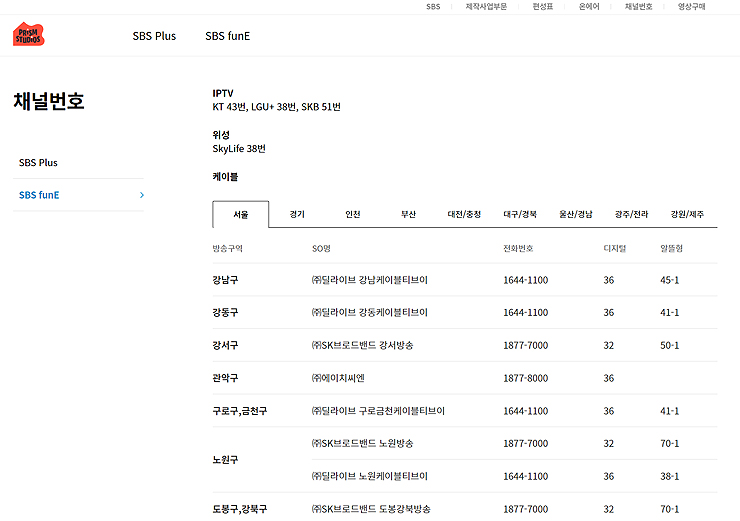Click the '㈜에이치씨엔' cell
Viewport: 740px width, 521px height.
pyautogui.click(x=338, y=378)
